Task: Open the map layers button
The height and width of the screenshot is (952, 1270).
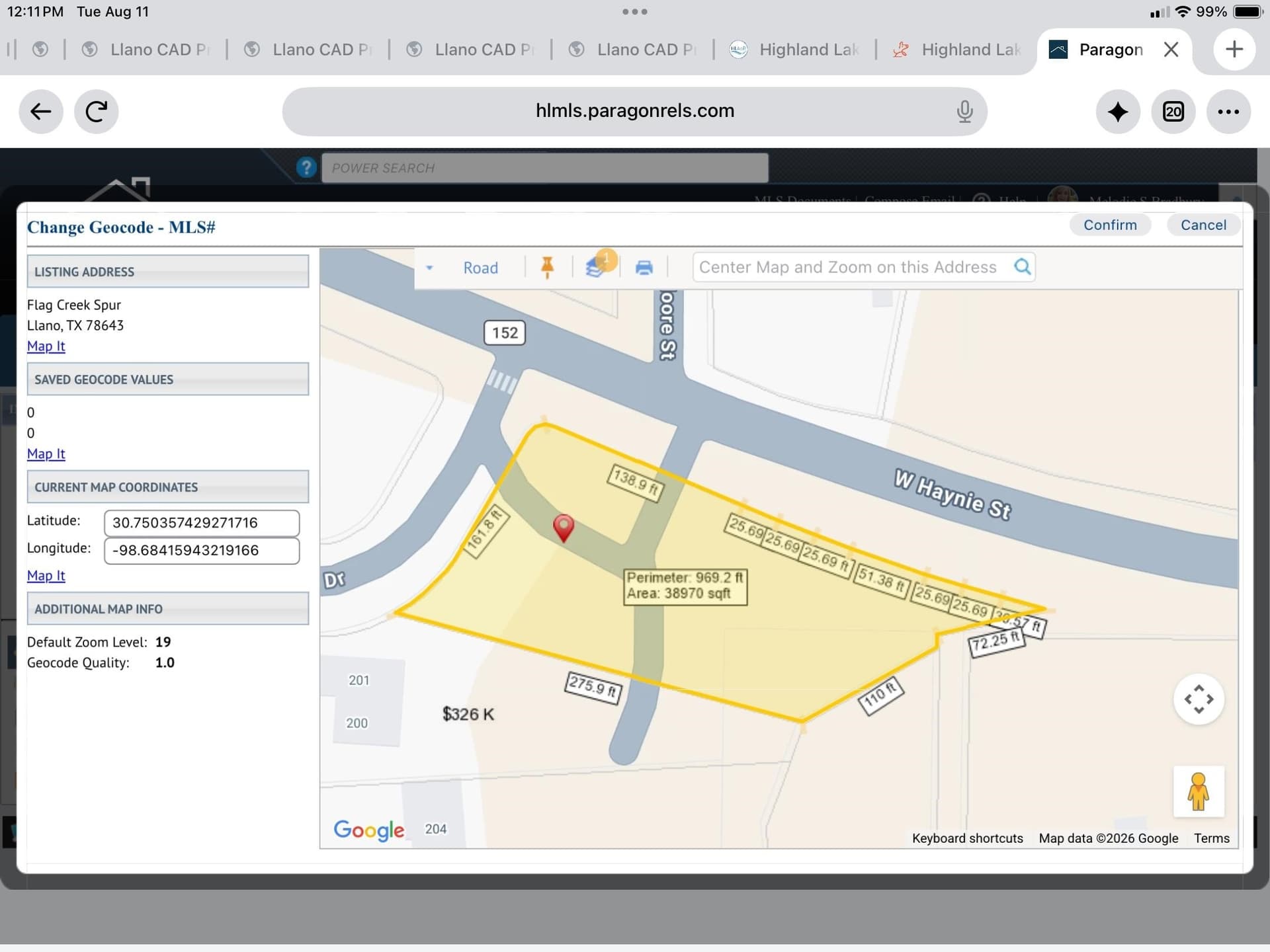Action: pos(597,266)
